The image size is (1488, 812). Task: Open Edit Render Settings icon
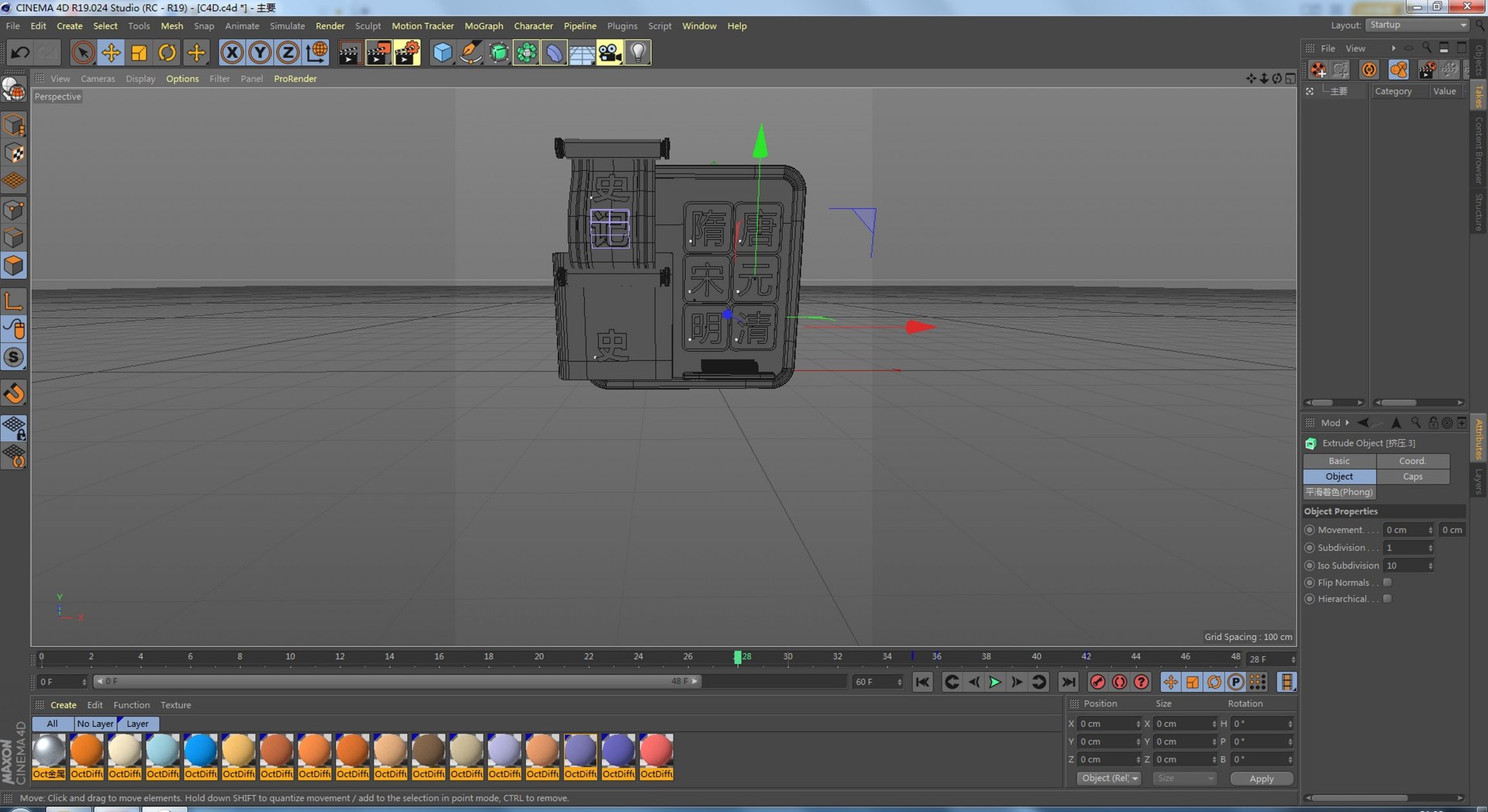[407, 53]
